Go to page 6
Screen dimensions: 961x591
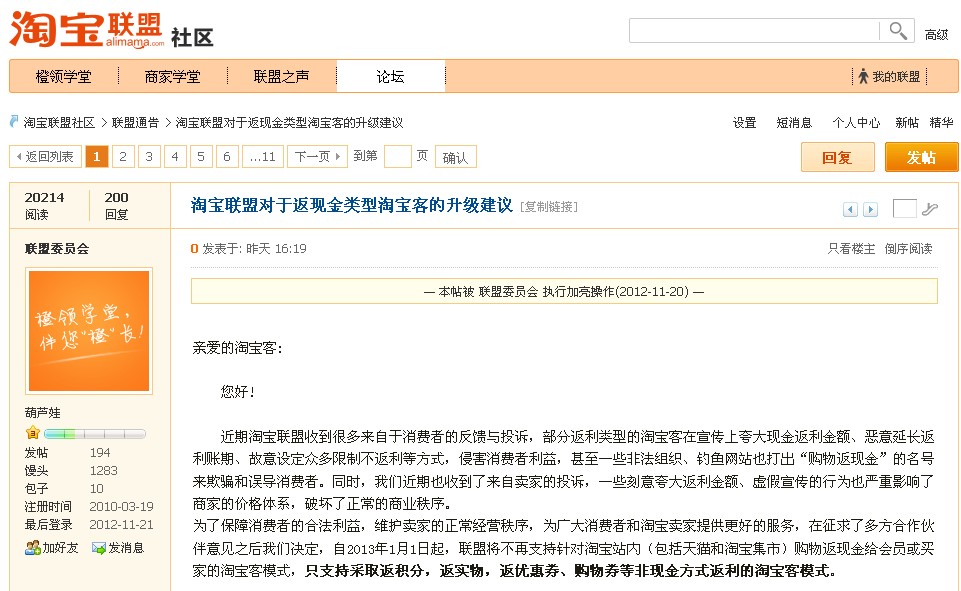click(227, 156)
